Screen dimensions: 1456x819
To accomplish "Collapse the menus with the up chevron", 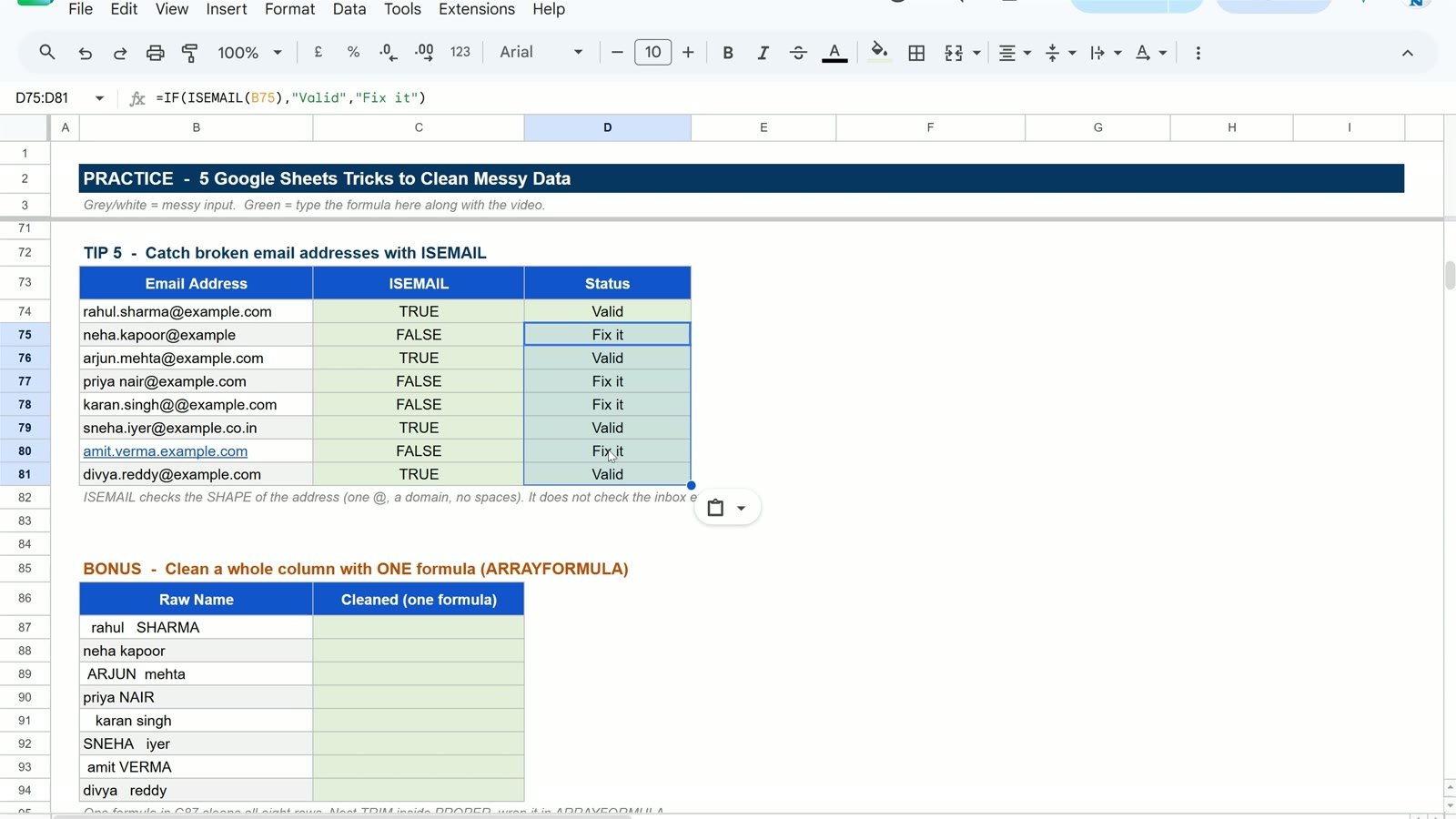I will click(1407, 53).
